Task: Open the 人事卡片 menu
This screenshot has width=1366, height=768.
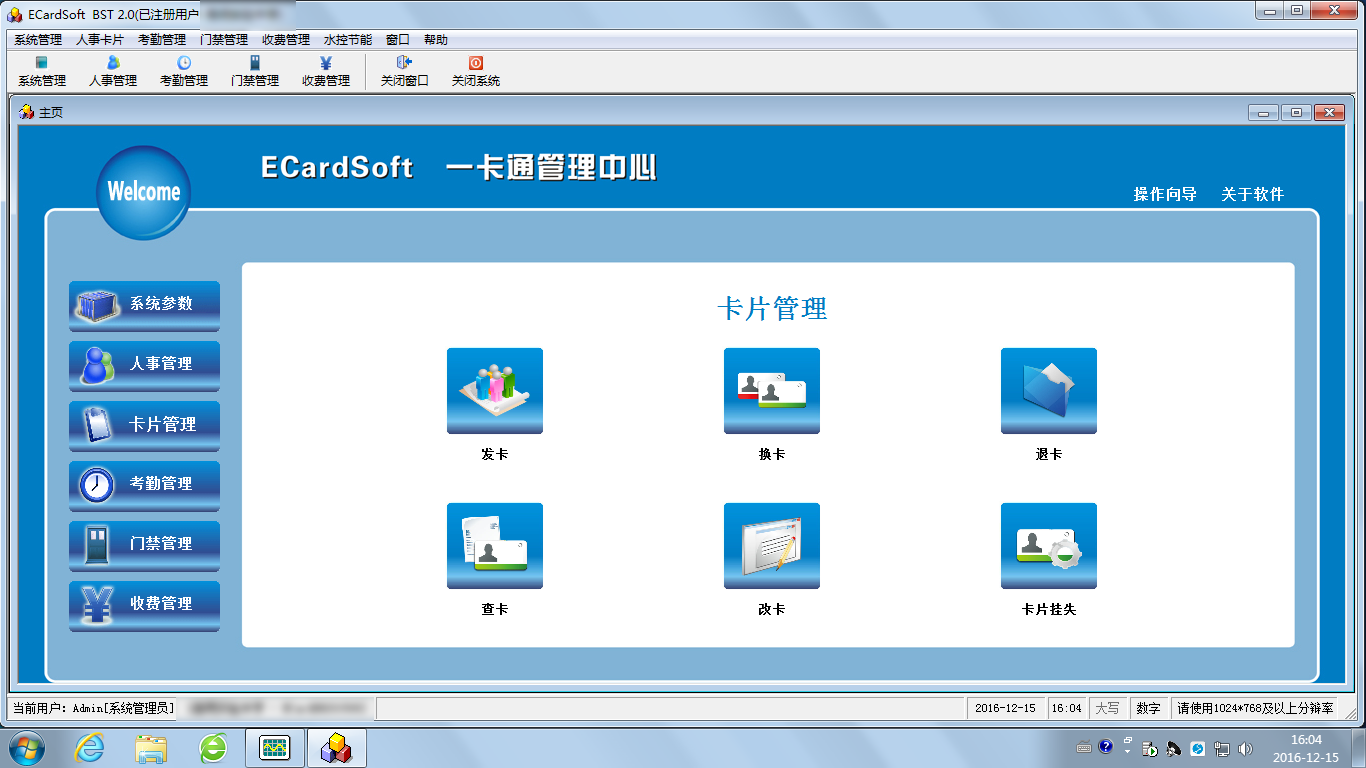Action: tap(100, 40)
